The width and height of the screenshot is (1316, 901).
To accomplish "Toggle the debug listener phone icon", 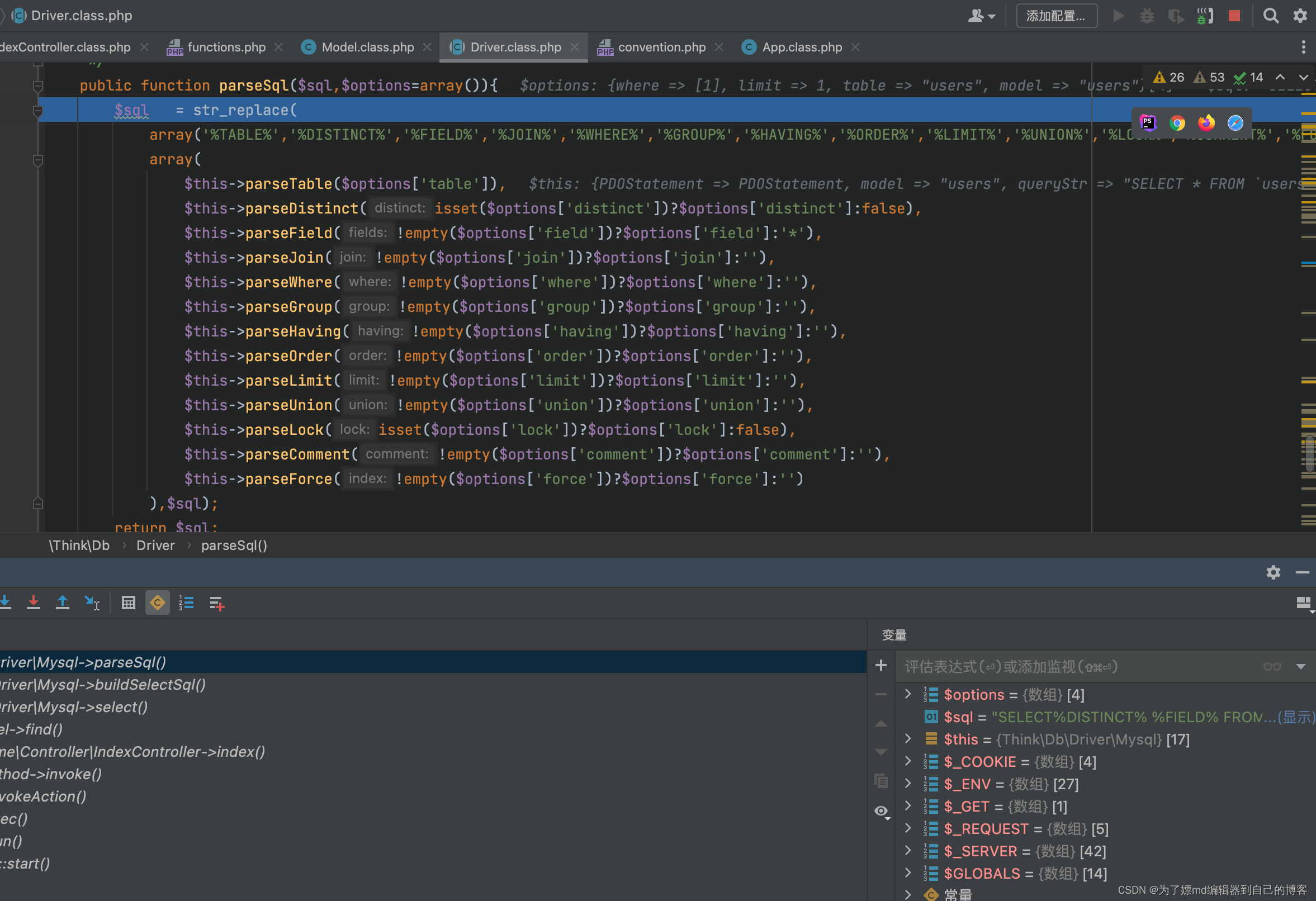I will (x=1205, y=16).
